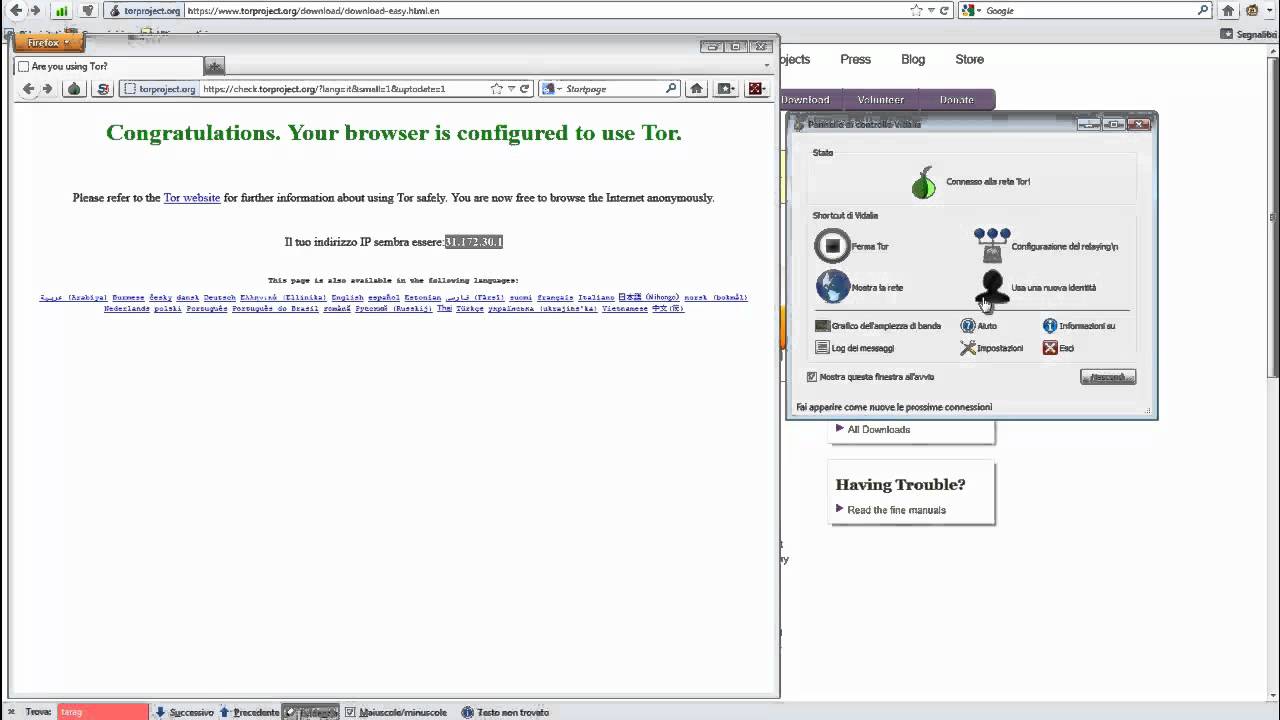The height and width of the screenshot is (720, 1280).
Task: Open the Press menu item on torproject.org
Action: coord(855,59)
